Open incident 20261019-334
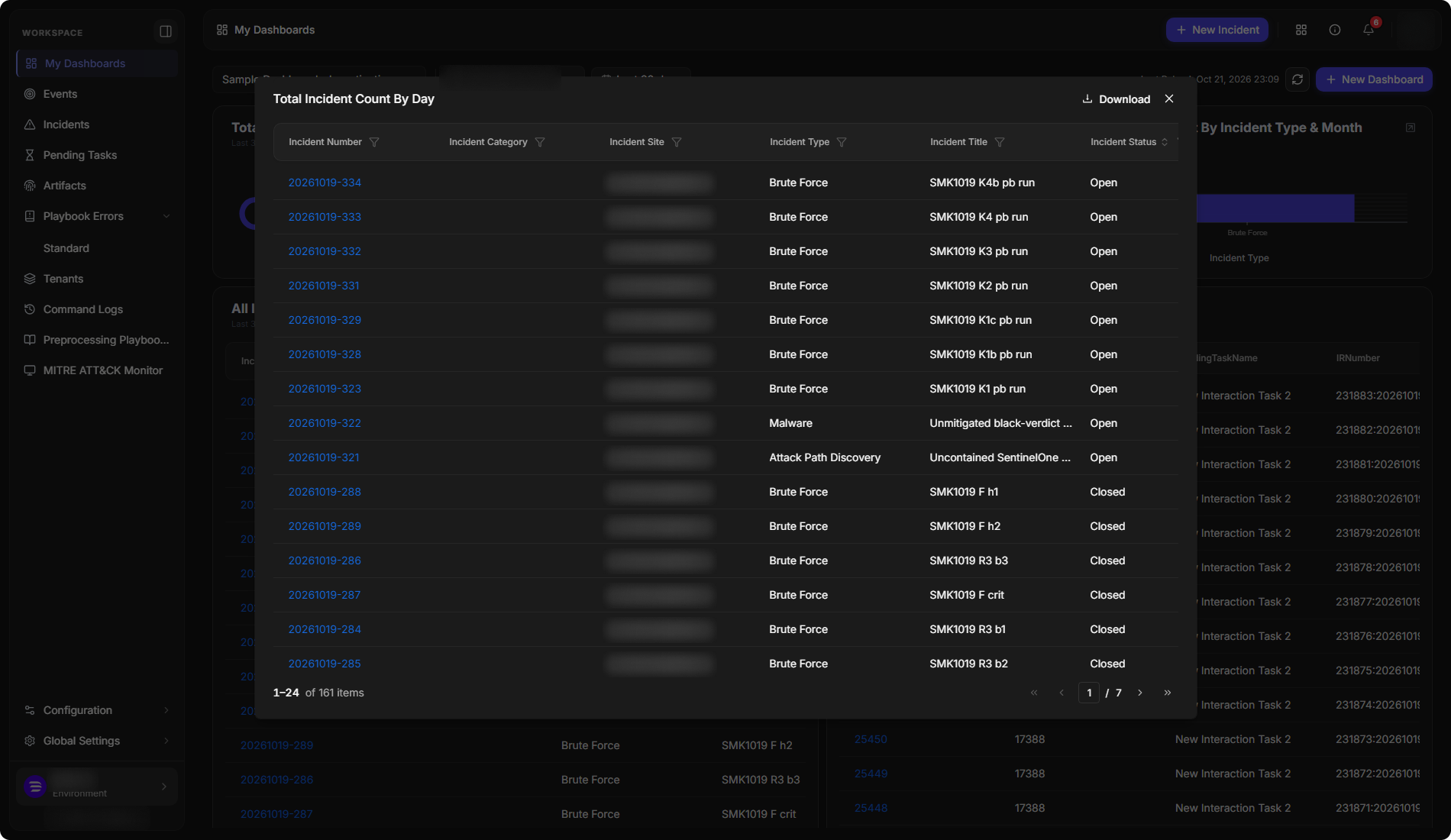This screenshot has width=1451, height=840. (x=325, y=183)
